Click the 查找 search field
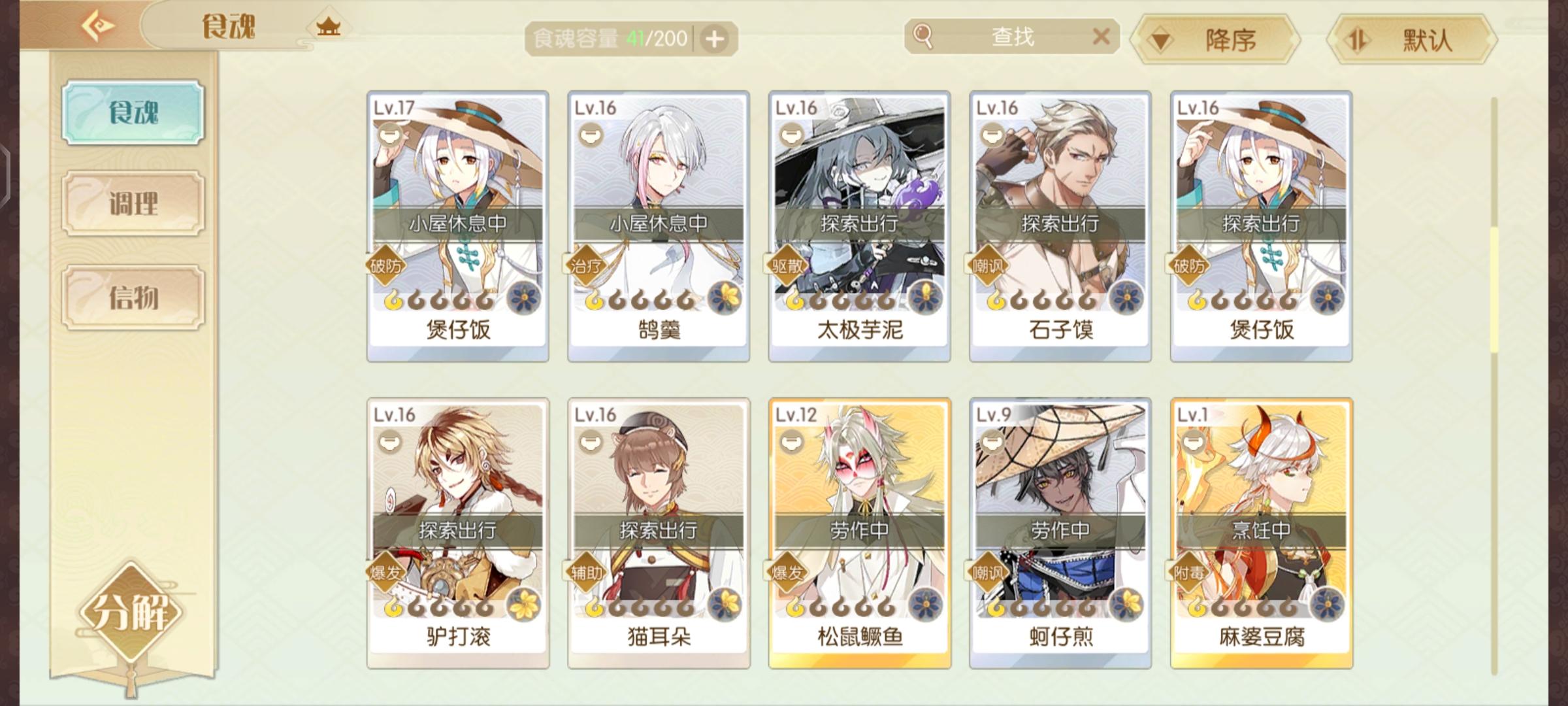Screen dimensions: 1568x706 pyautogui.click(x=1012, y=37)
